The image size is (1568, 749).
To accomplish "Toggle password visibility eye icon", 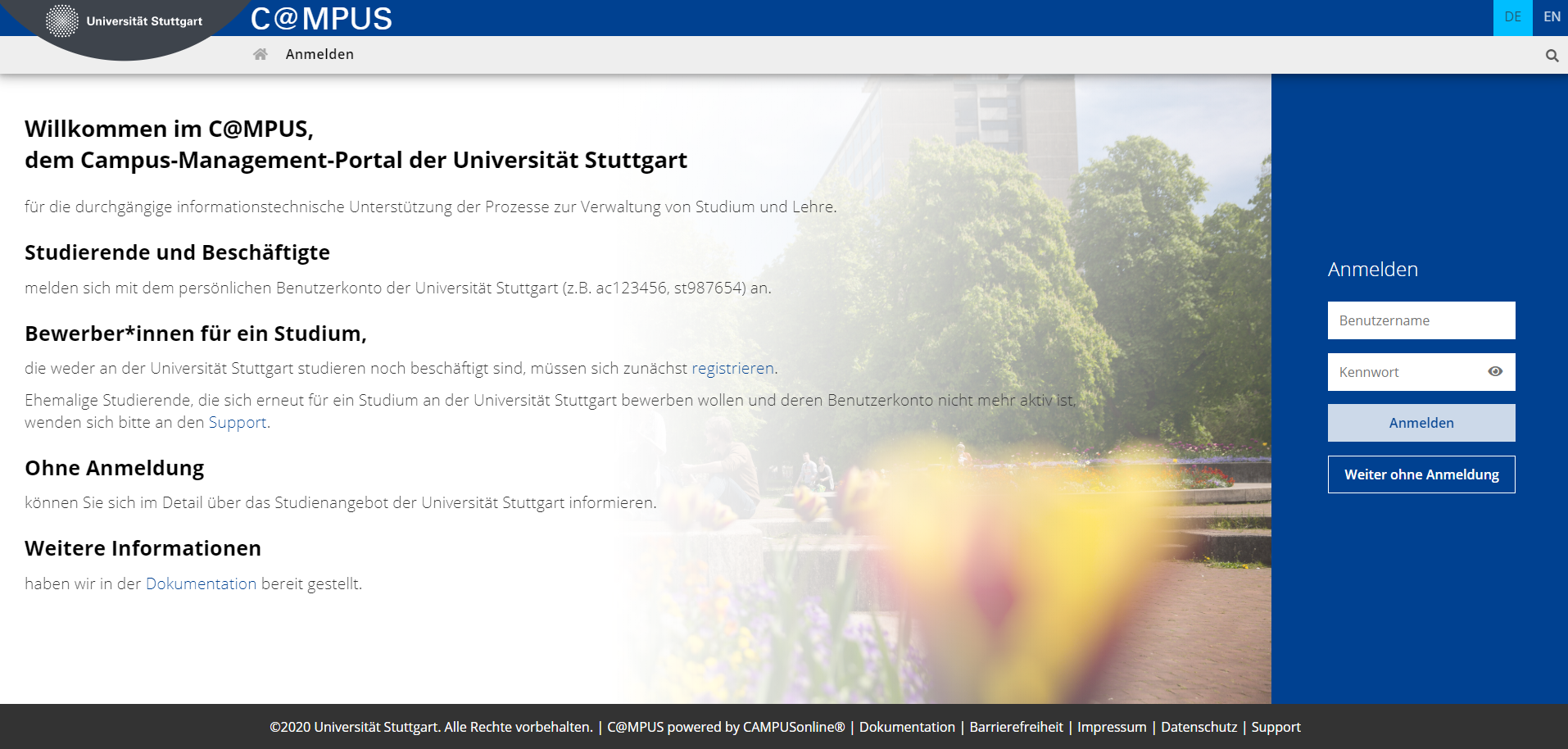I will click(x=1495, y=371).
